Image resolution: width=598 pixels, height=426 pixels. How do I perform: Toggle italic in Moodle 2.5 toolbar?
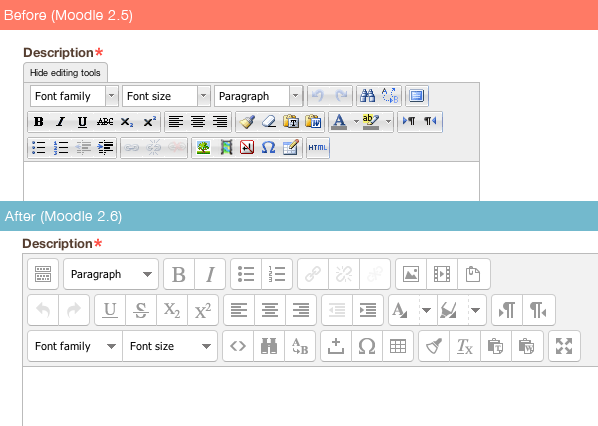coord(60,122)
